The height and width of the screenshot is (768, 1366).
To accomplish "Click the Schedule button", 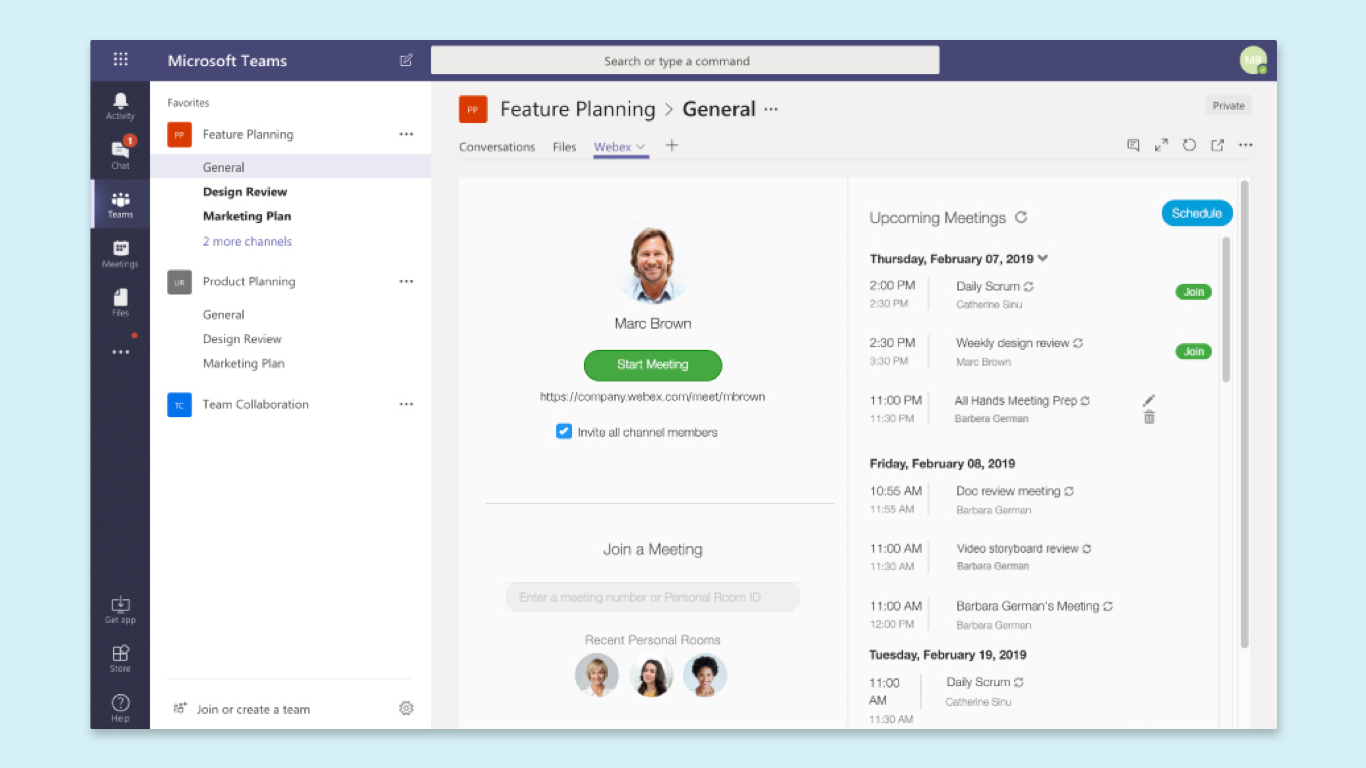I will [1197, 213].
